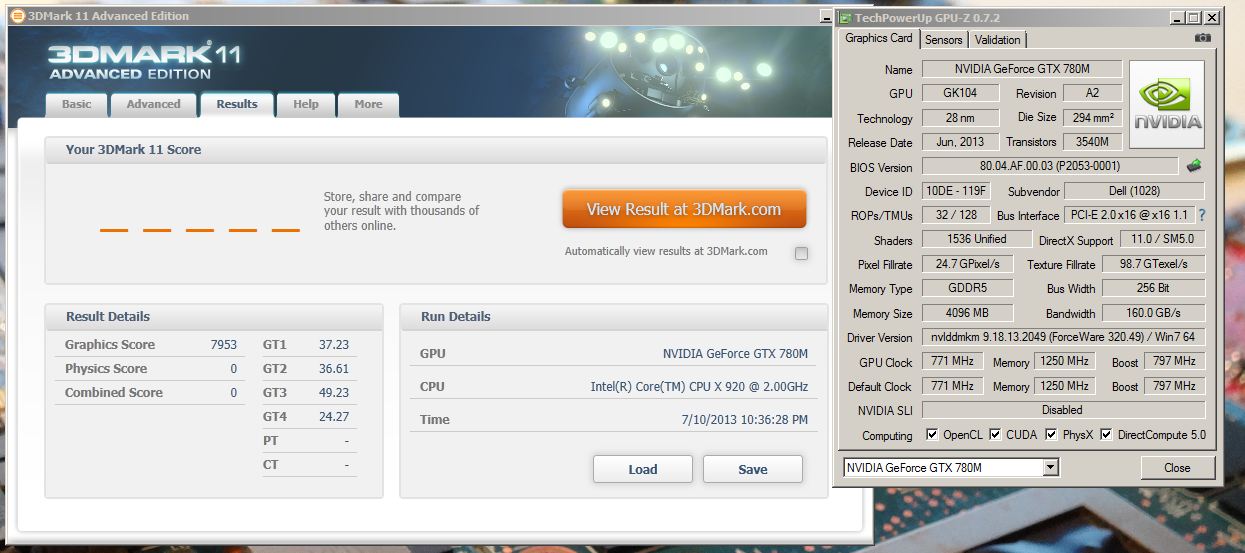Click the Bus Interface PCI-E field
This screenshot has height=553, width=1245.
[1129, 215]
